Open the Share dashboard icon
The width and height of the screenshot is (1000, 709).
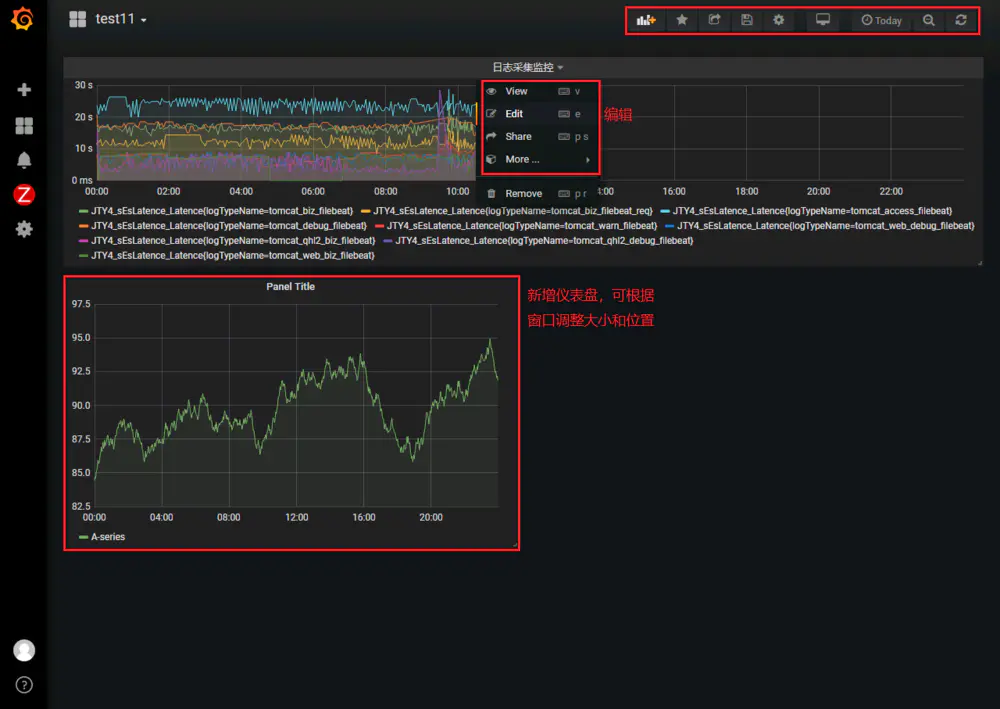(x=714, y=20)
